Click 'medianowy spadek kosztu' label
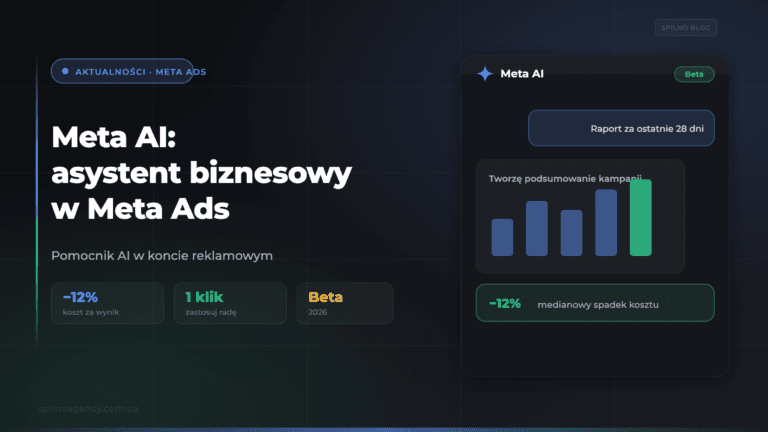This screenshot has width=768, height=432. (598, 305)
